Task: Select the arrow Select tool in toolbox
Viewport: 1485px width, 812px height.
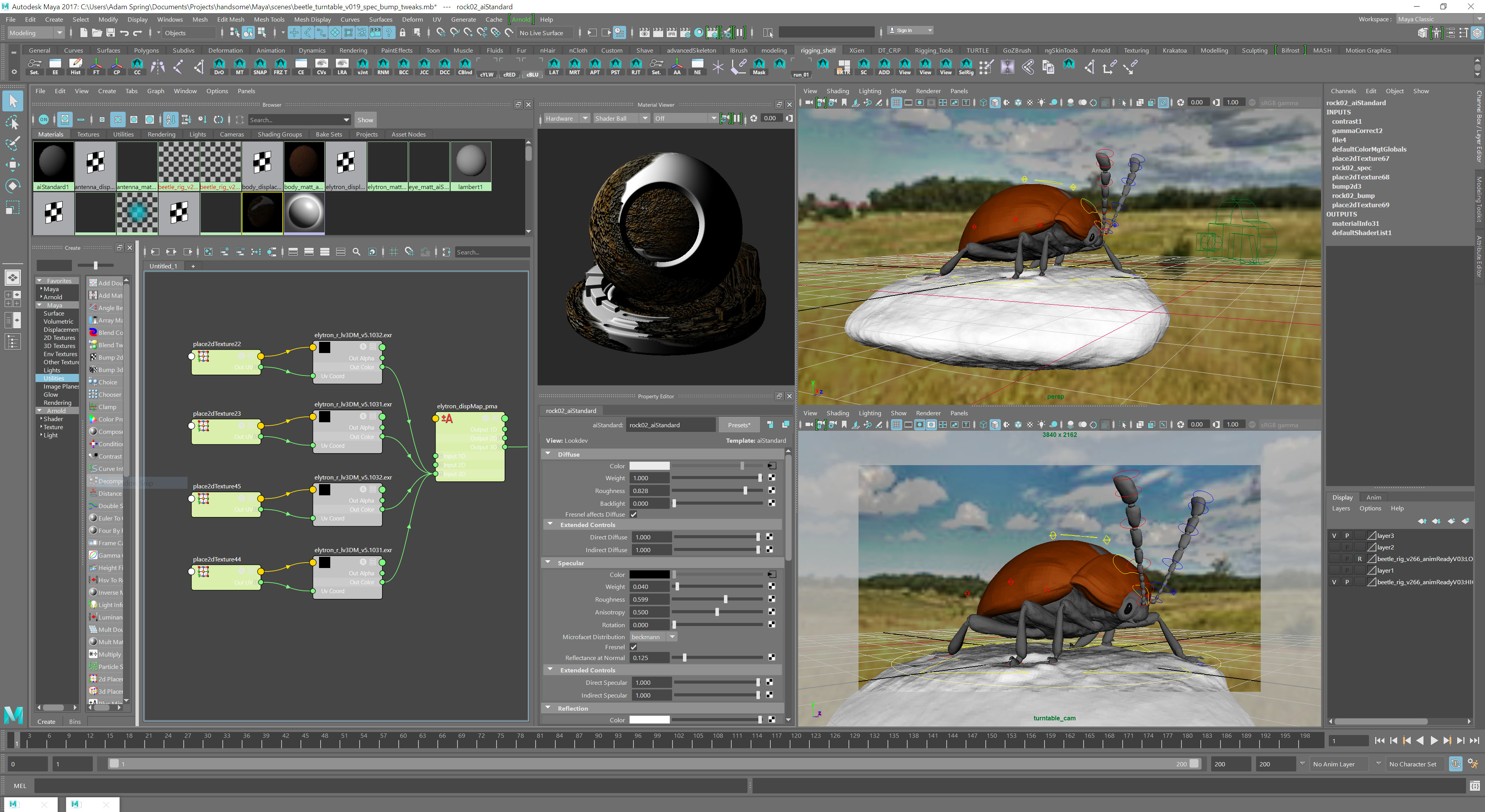Action: (13, 101)
